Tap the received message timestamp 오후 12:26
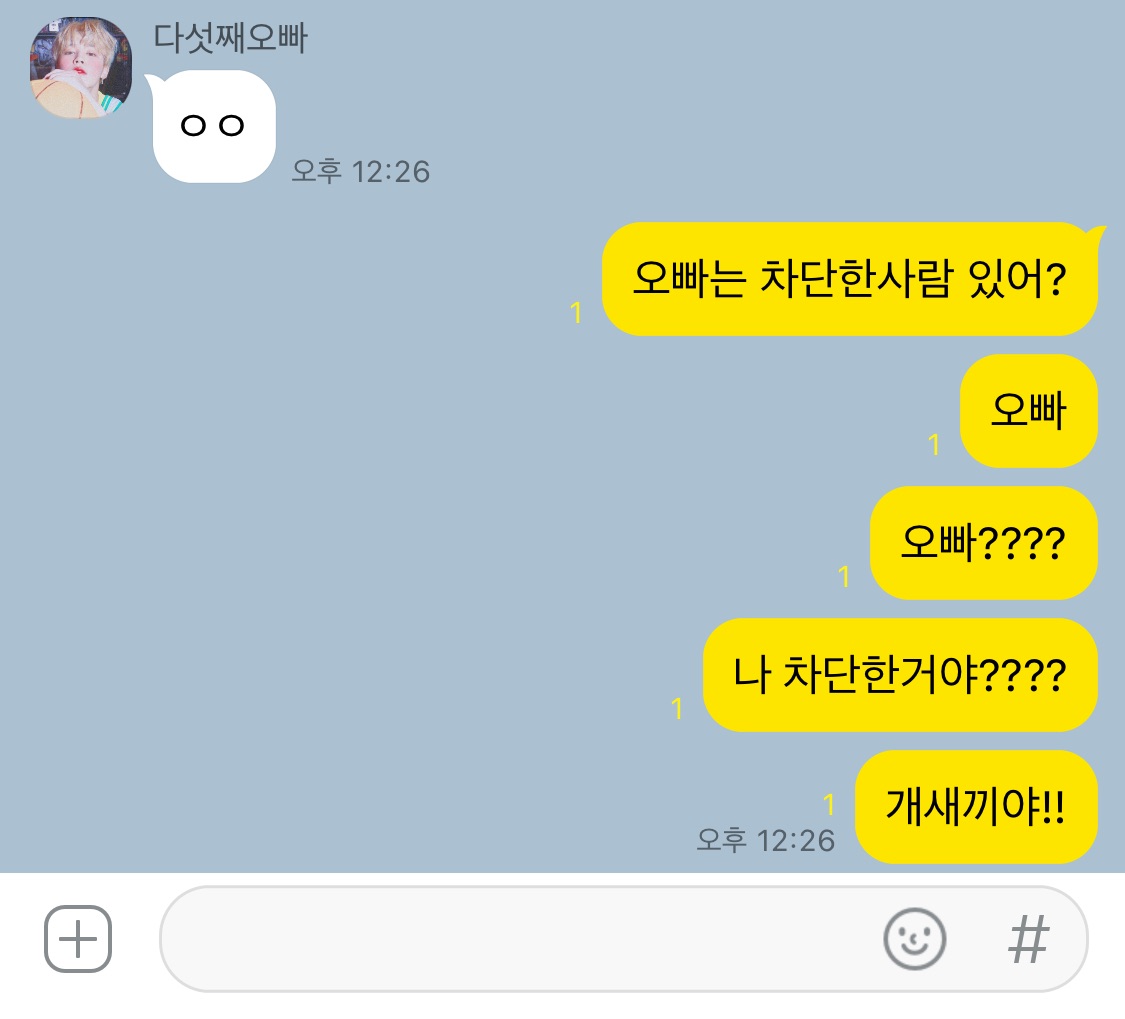The width and height of the screenshot is (1125, 1019). point(360,172)
